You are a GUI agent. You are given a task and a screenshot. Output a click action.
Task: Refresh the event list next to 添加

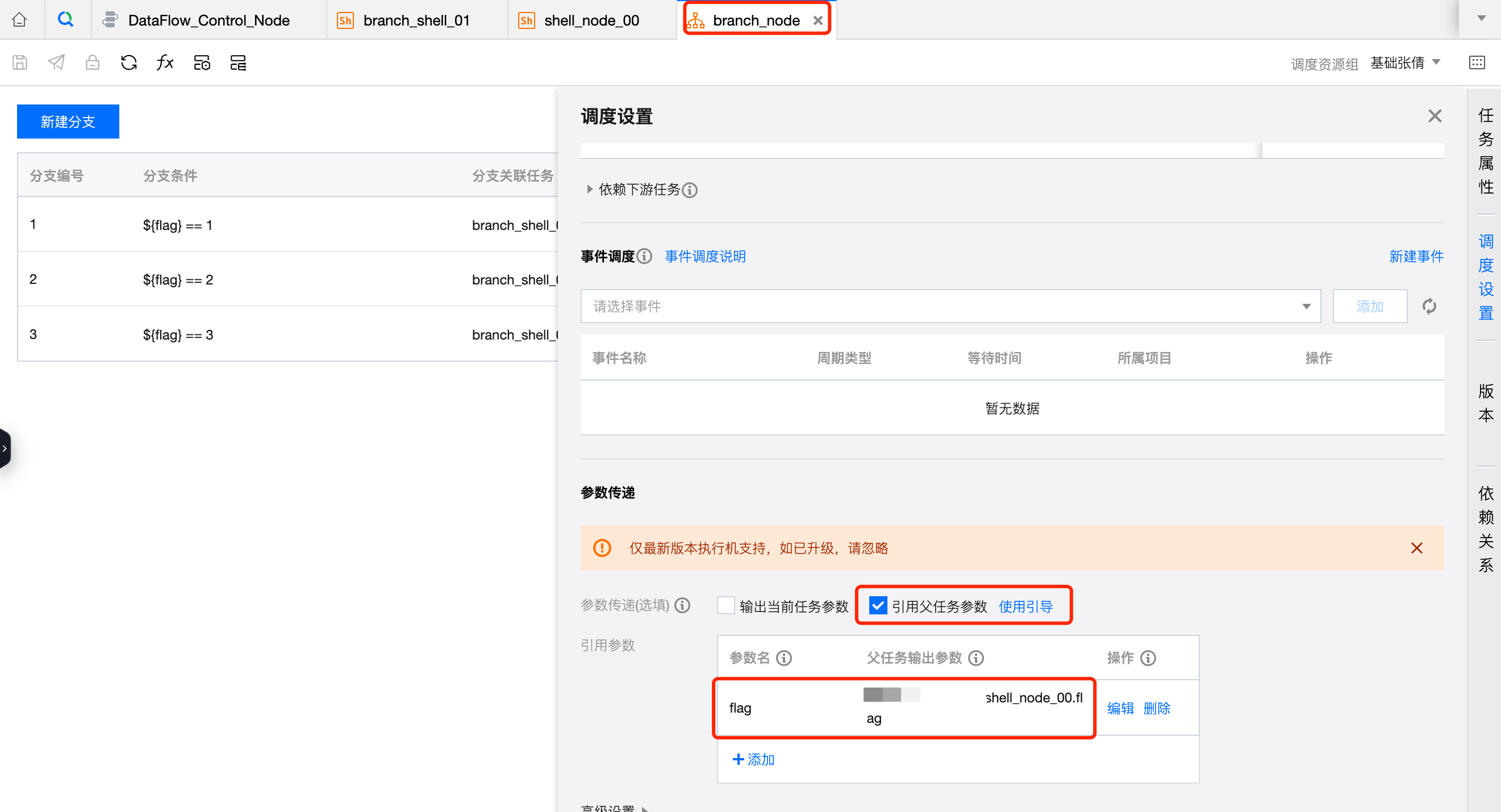[x=1429, y=306]
